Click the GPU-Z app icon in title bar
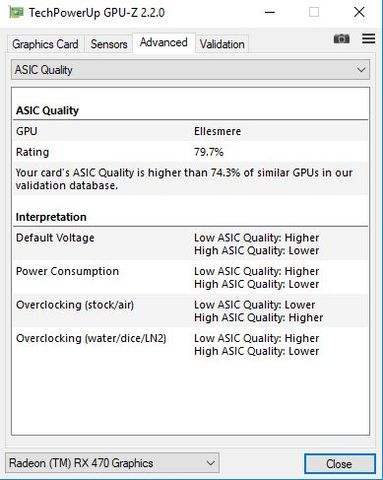 pos(16,13)
